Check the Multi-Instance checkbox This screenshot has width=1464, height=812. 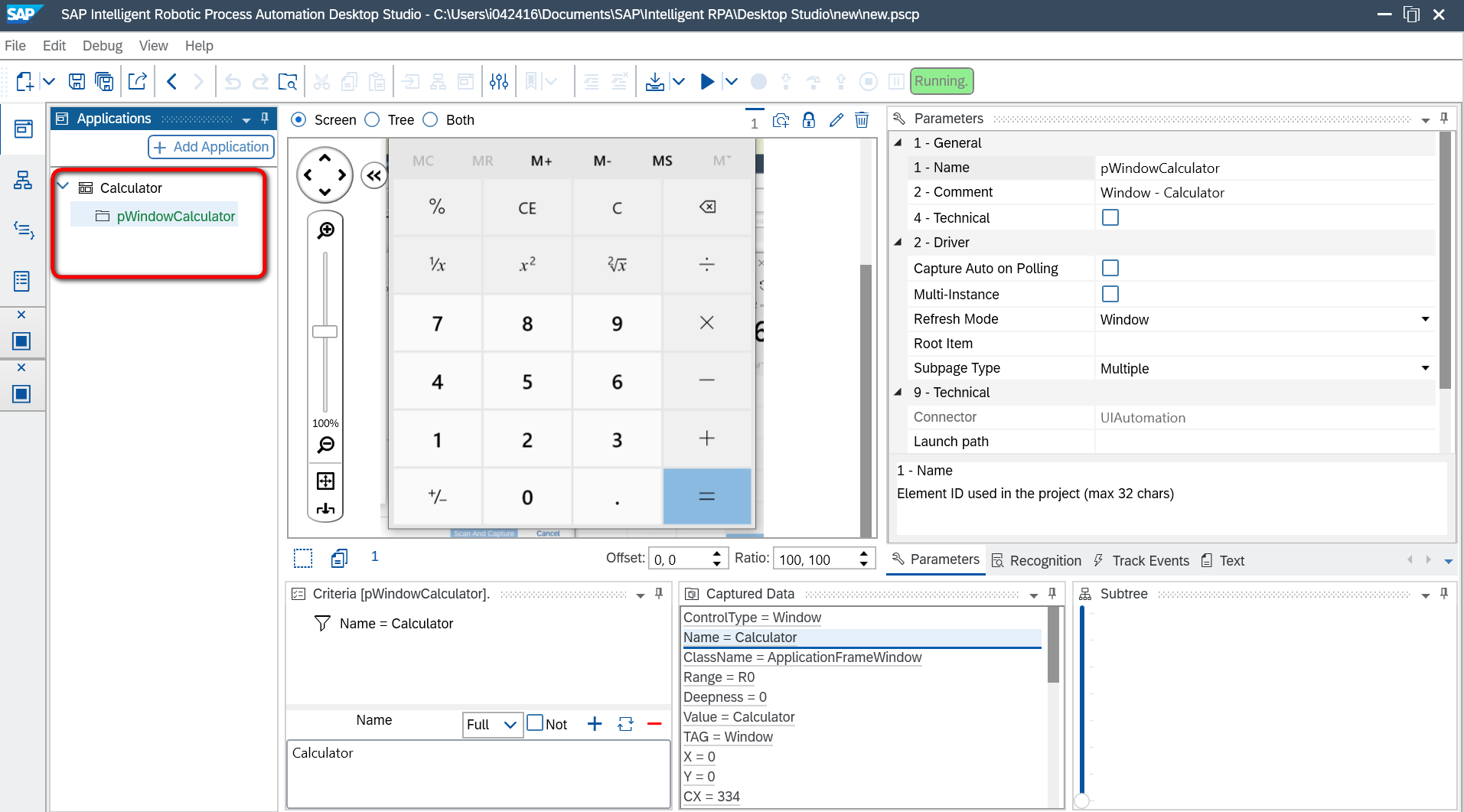tap(1110, 294)
